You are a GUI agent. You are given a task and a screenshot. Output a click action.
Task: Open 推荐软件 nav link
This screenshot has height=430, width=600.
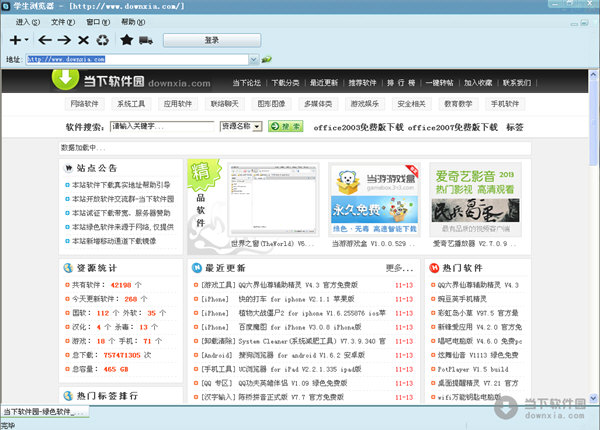(x=362, y=83)
